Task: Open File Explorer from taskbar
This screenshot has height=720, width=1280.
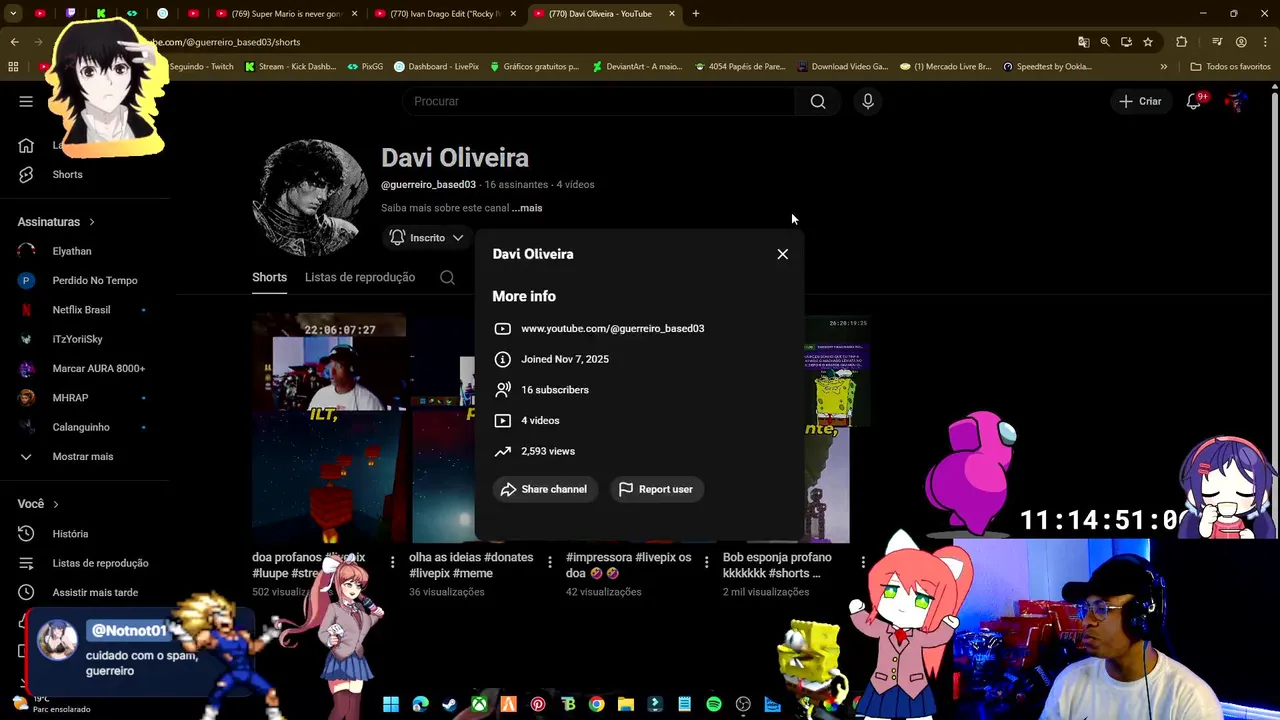Action: coord(626,704)
